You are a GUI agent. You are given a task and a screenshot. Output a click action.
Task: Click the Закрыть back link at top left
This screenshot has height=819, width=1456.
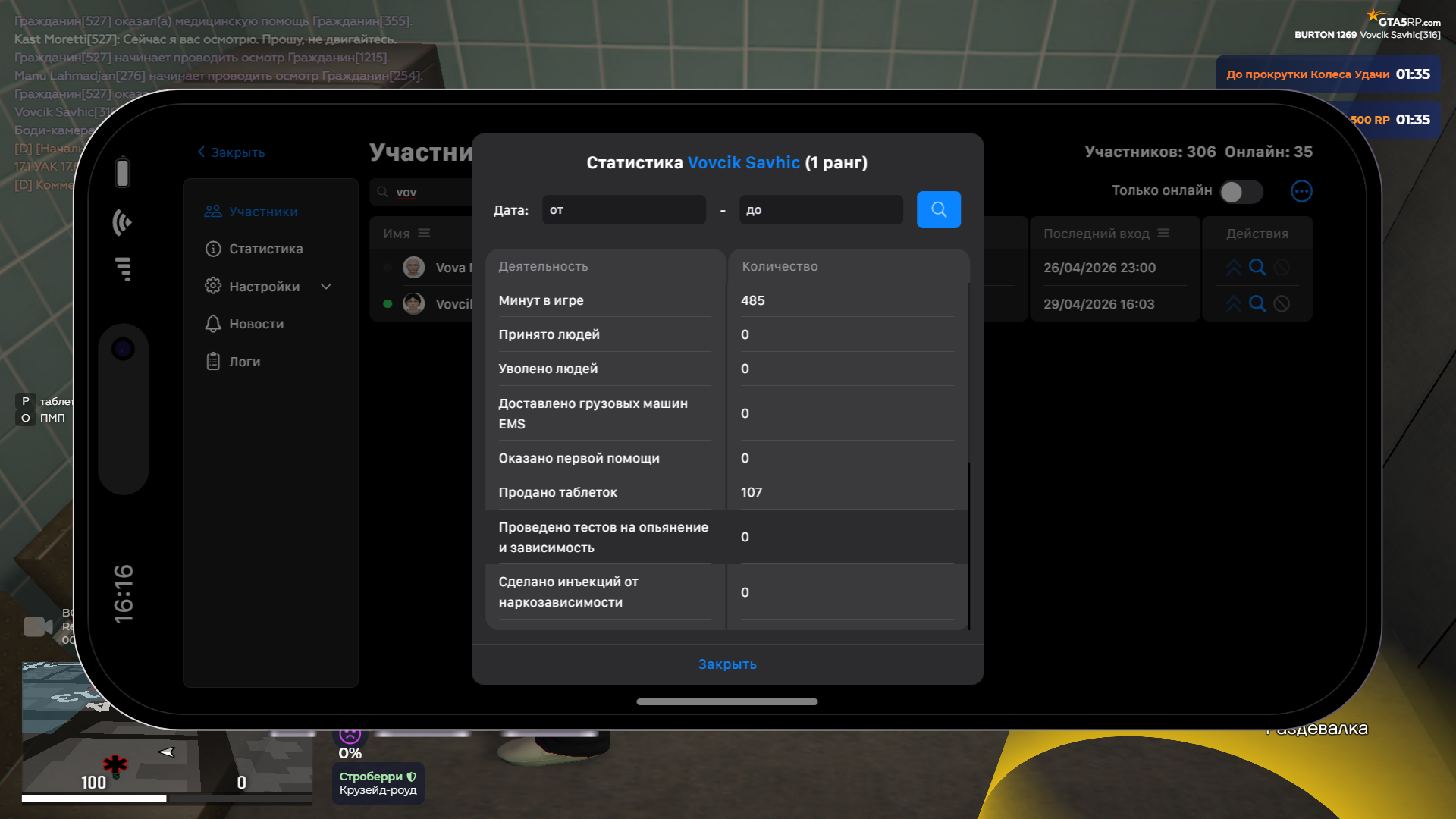[x=231, y=152]
